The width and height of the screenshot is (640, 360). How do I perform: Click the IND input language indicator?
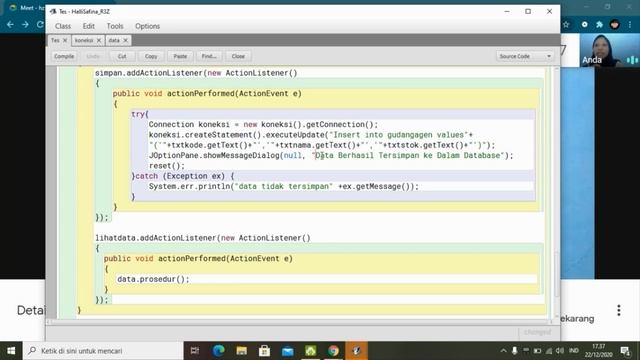click(x=574, y=351)
